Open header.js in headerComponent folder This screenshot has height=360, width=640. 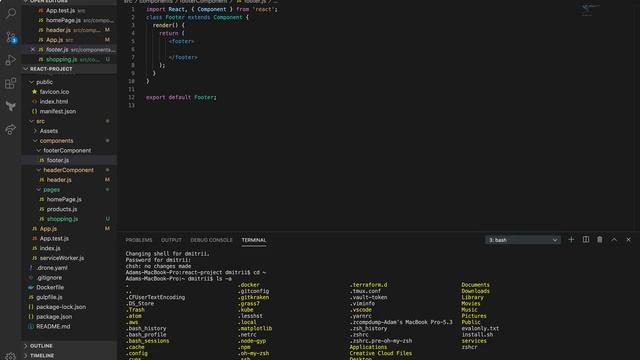69,180
